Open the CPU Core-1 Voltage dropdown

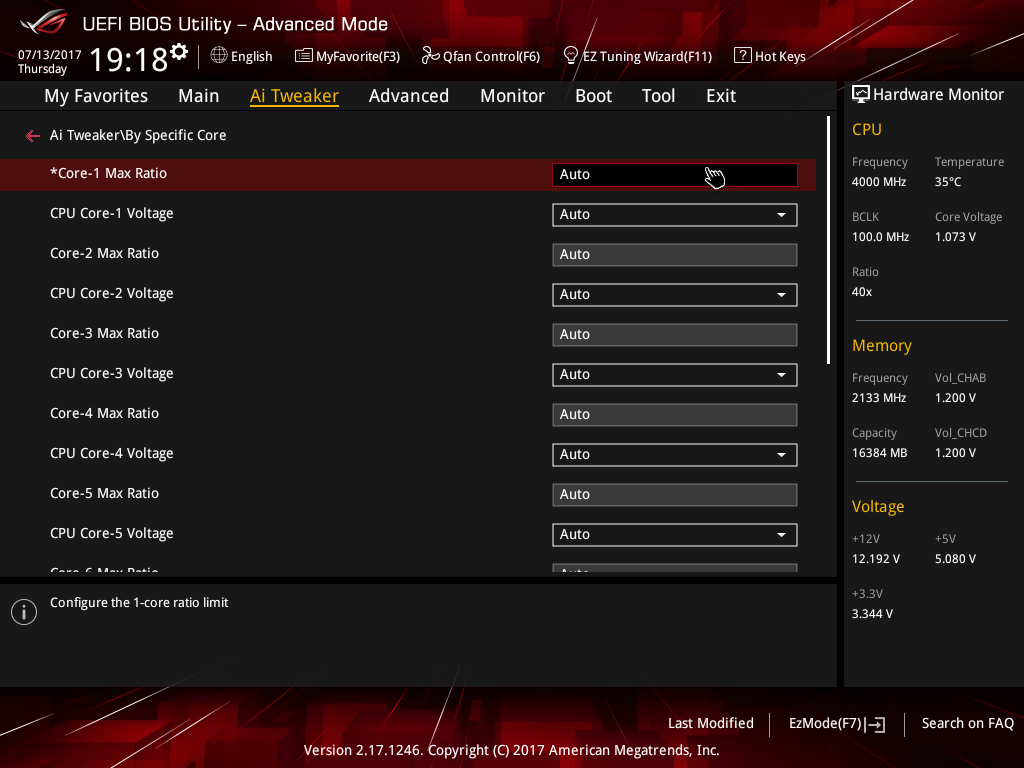(675, 215)
